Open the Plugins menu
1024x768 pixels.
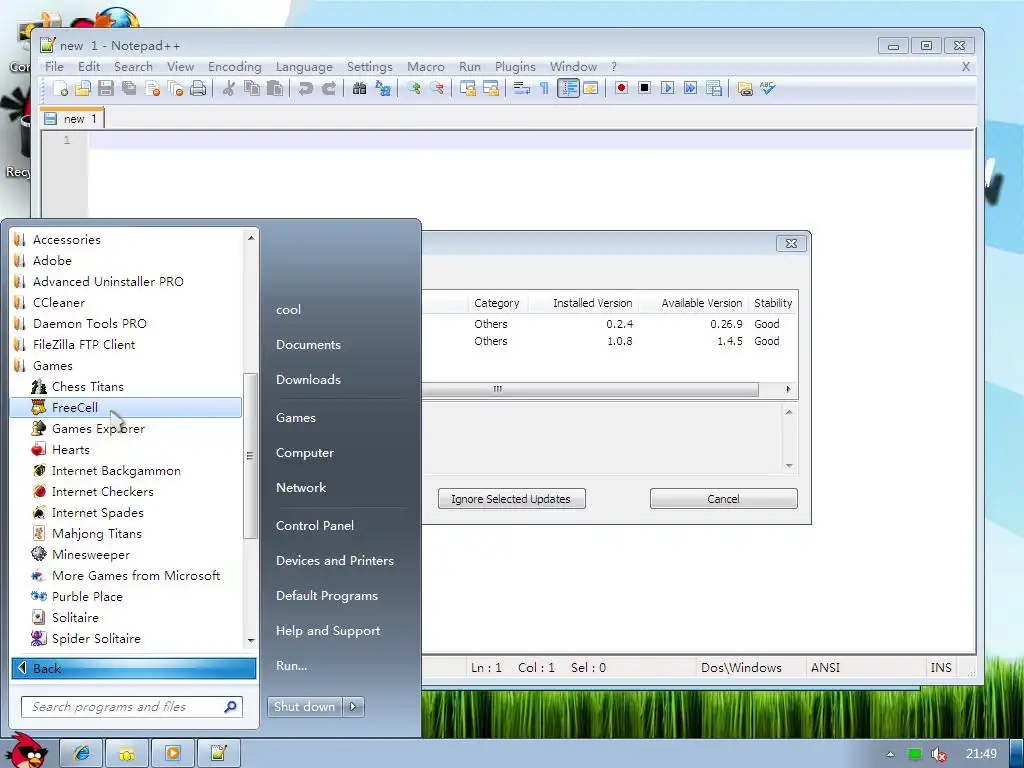coord(515,67)
